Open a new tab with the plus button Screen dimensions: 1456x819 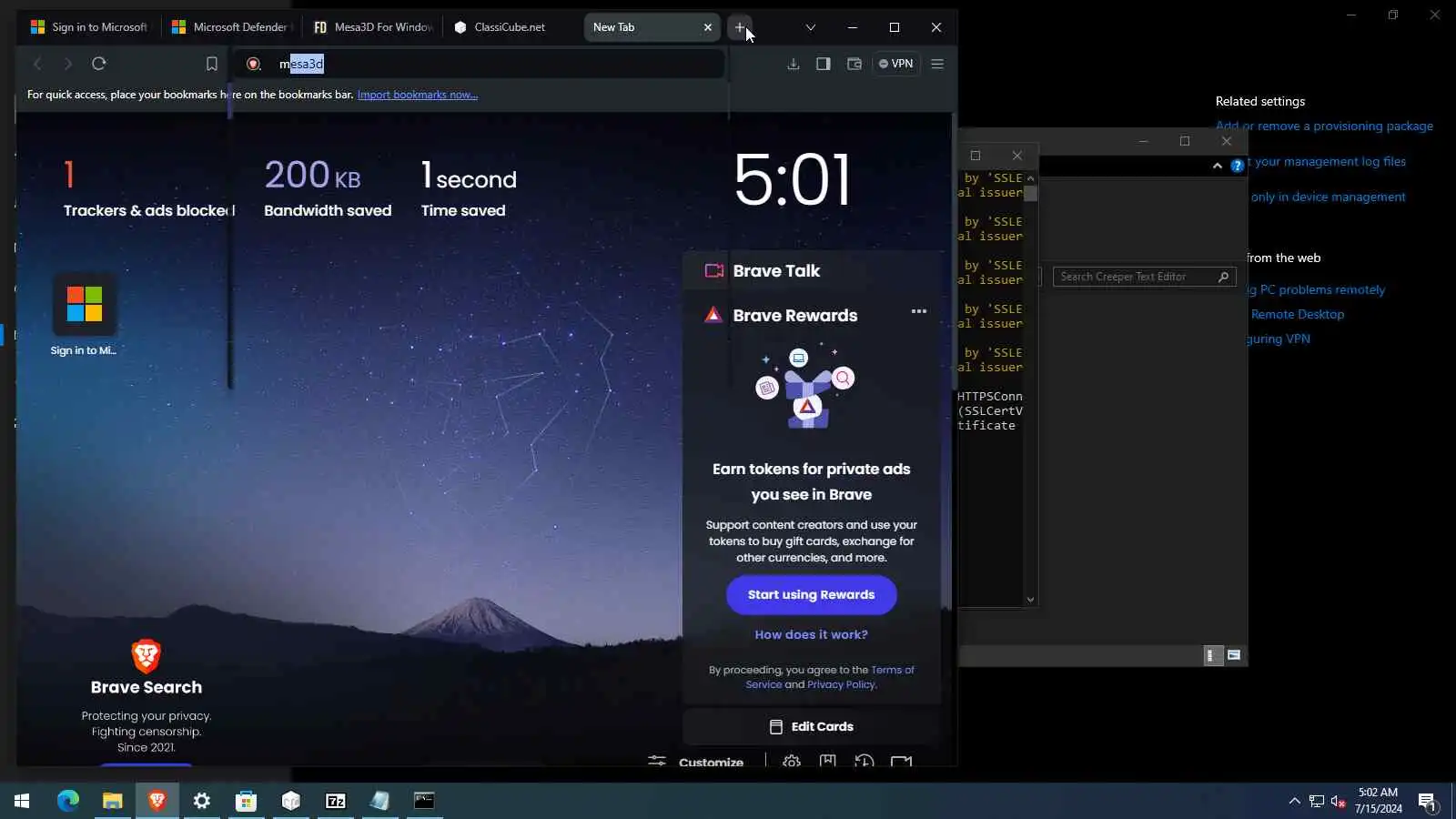click(x=740, y=27)
